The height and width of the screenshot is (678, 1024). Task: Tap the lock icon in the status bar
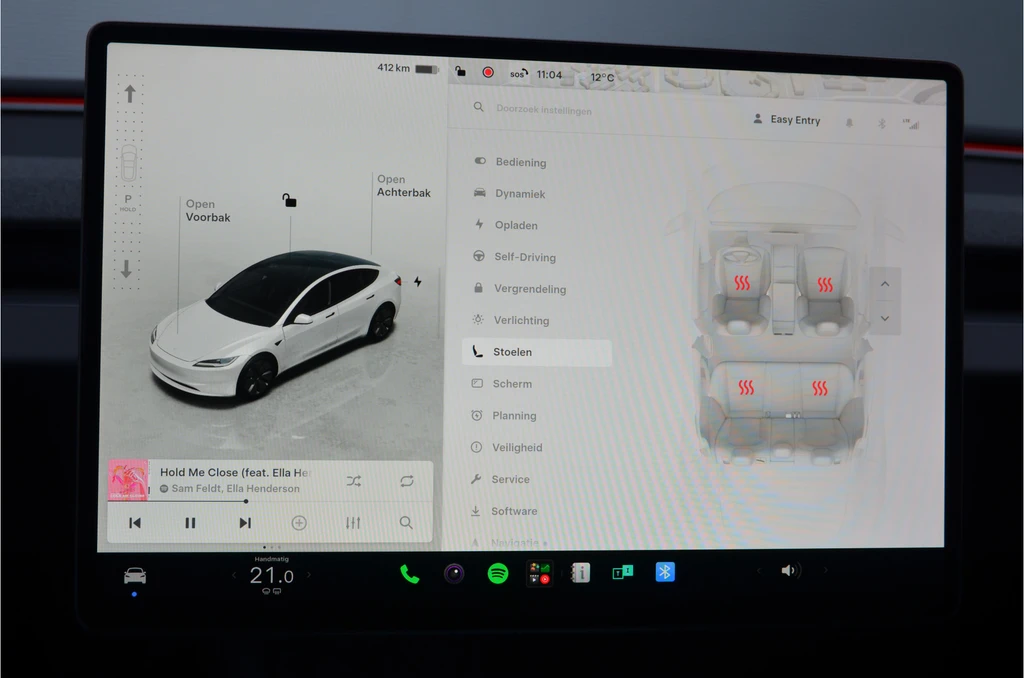460,71
